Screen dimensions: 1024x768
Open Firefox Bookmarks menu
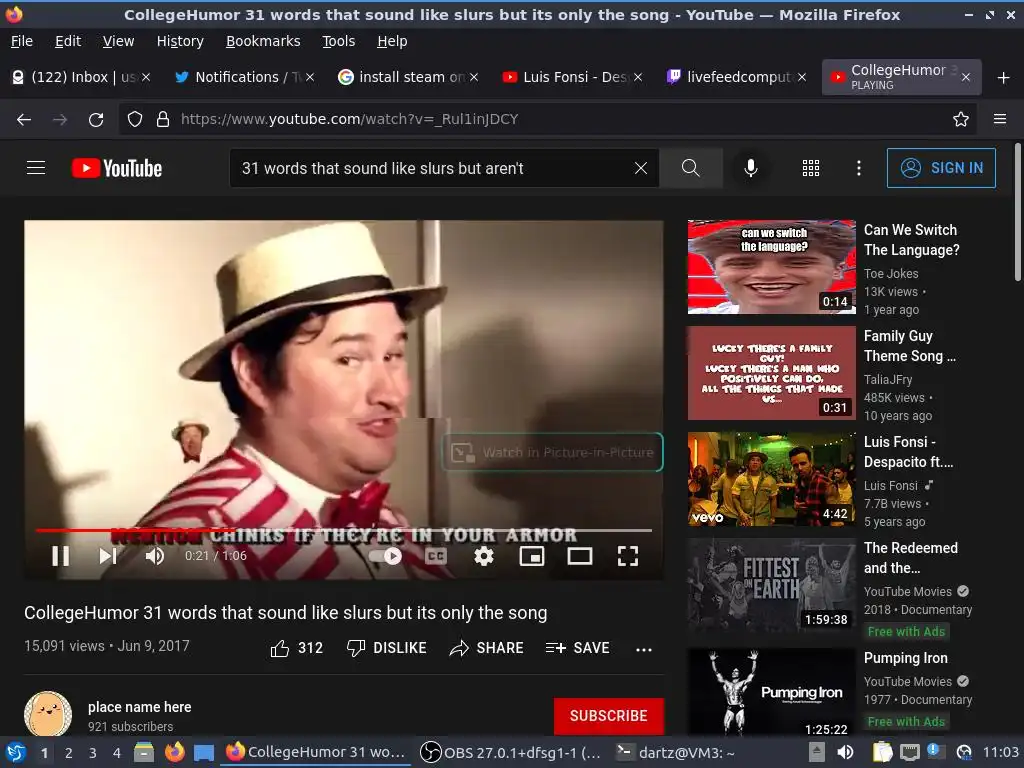click(263, 41)
